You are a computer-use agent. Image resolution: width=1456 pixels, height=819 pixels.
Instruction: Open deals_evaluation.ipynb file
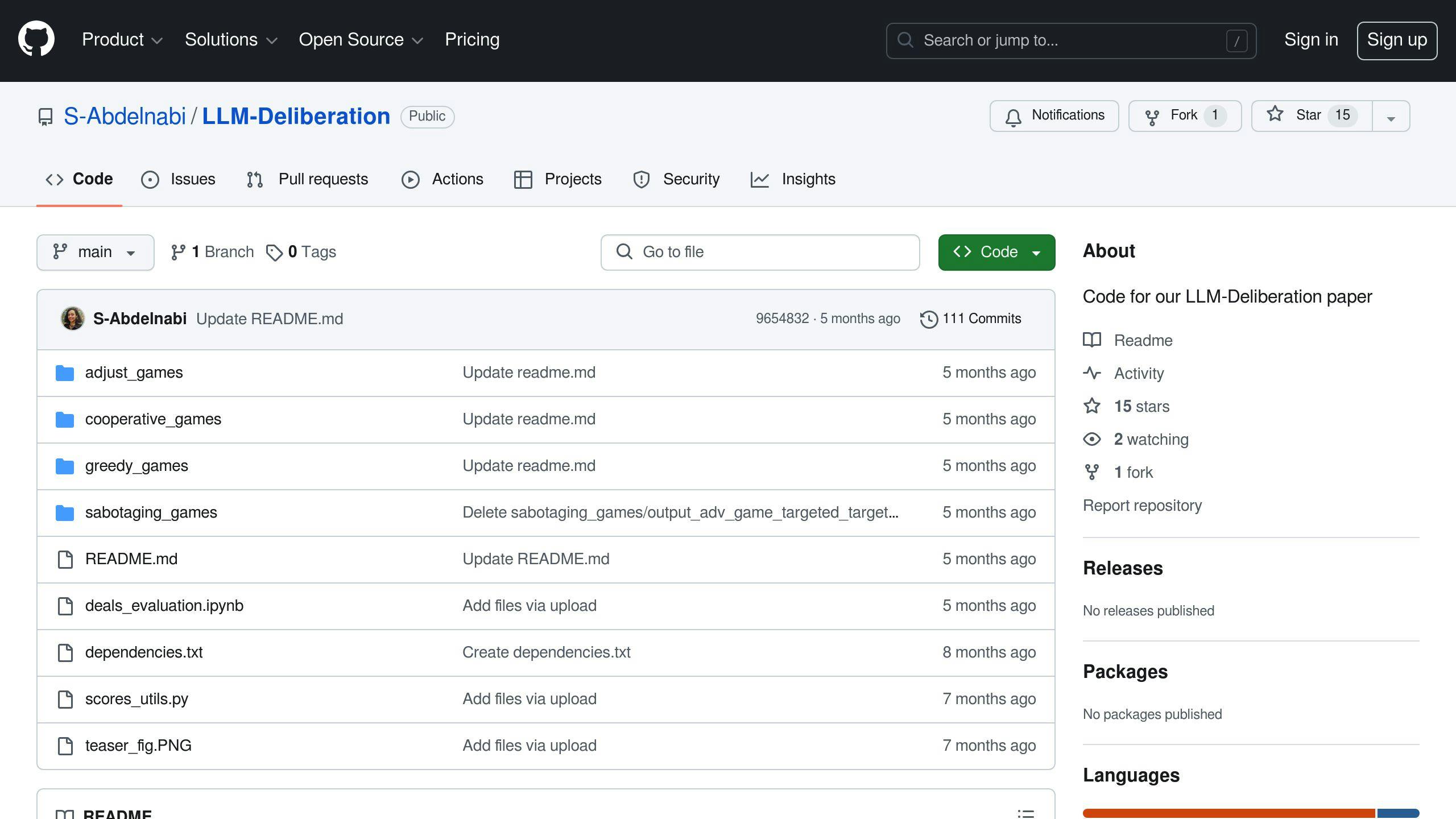[164, 606]
